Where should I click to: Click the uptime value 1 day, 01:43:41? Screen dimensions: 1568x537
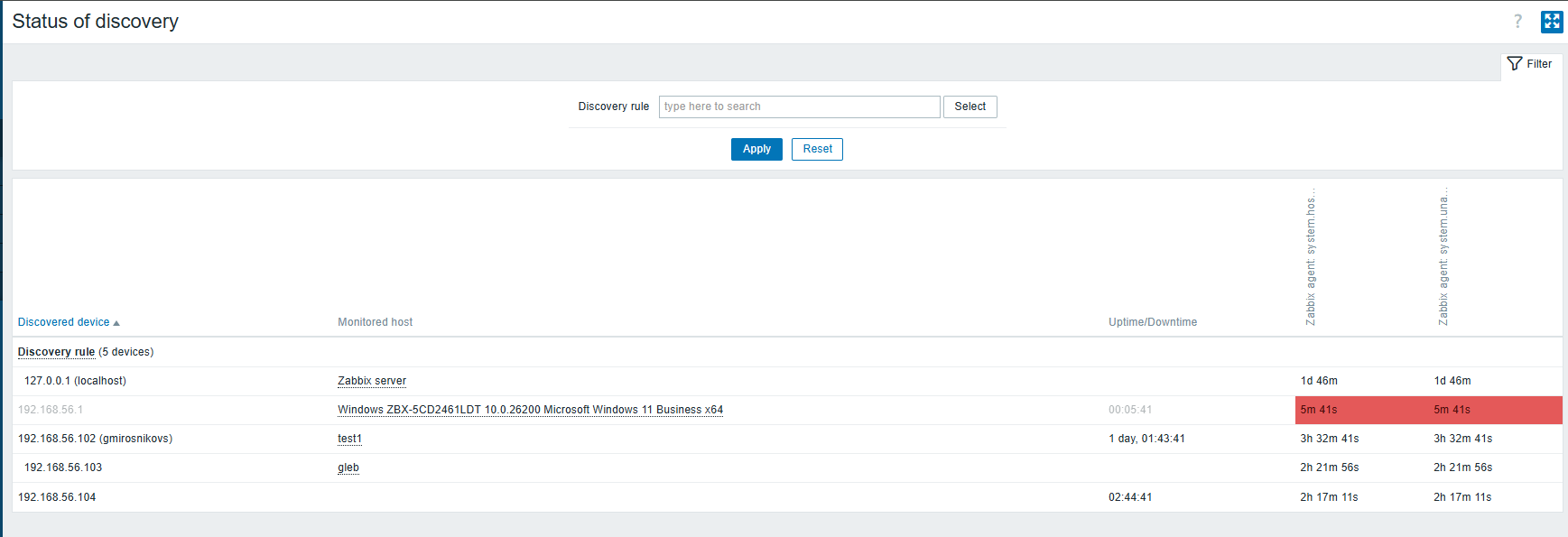[x=1146, y=439]
